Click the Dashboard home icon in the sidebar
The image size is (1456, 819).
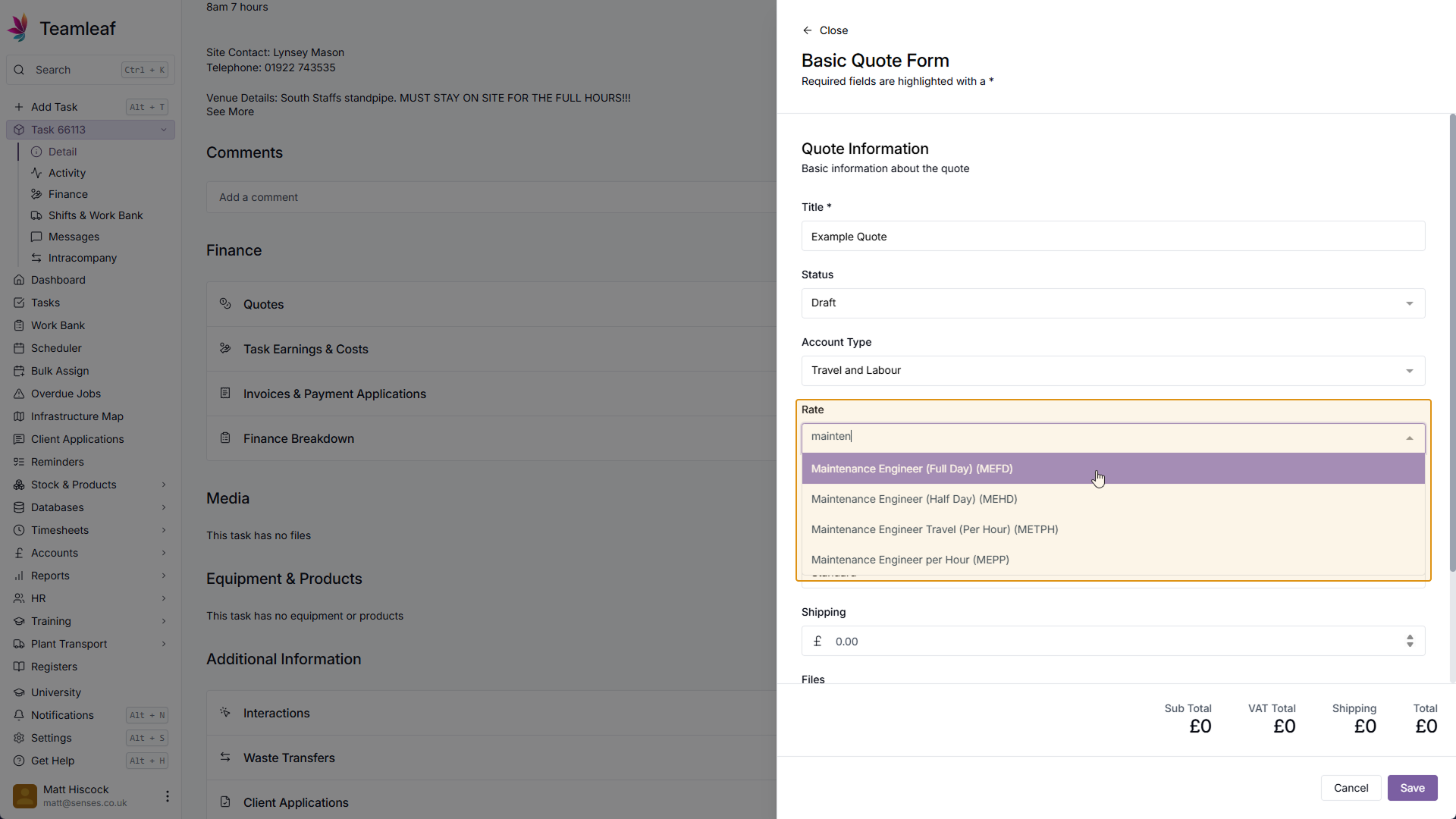(19, 280)
